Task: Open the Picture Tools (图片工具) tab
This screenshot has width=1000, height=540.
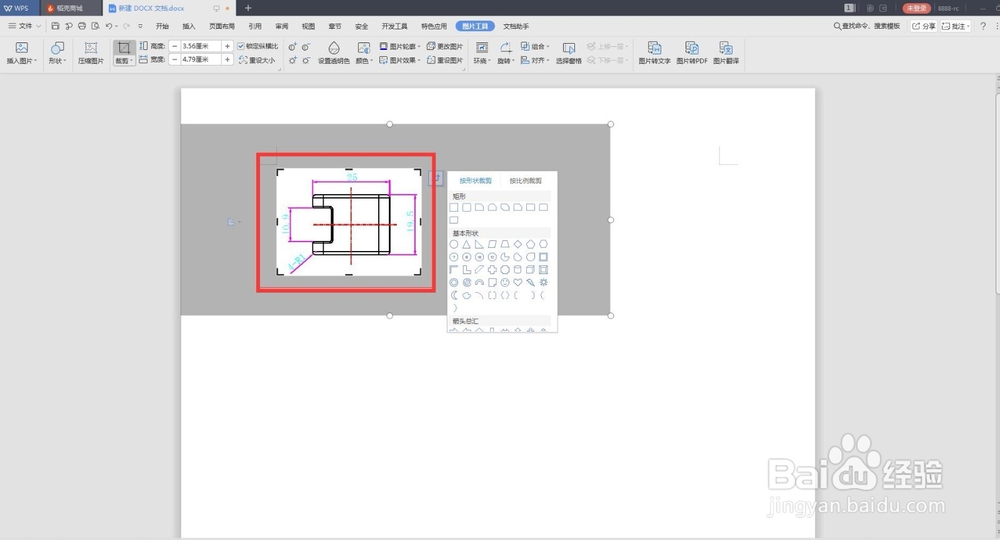Action: 475,26
